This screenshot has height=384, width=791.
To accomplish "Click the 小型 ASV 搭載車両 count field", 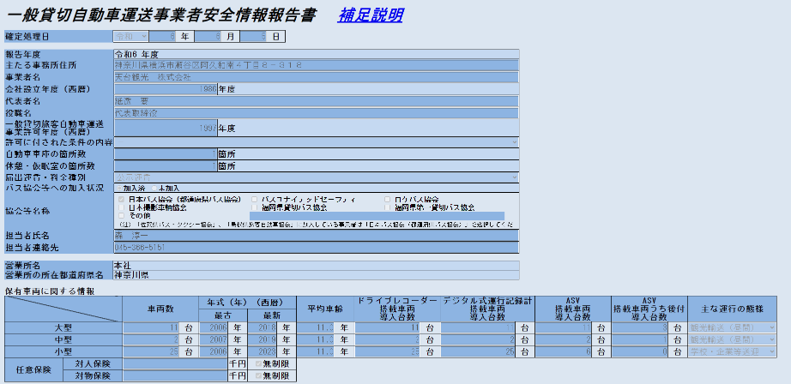I will click(x=564, y=352).
